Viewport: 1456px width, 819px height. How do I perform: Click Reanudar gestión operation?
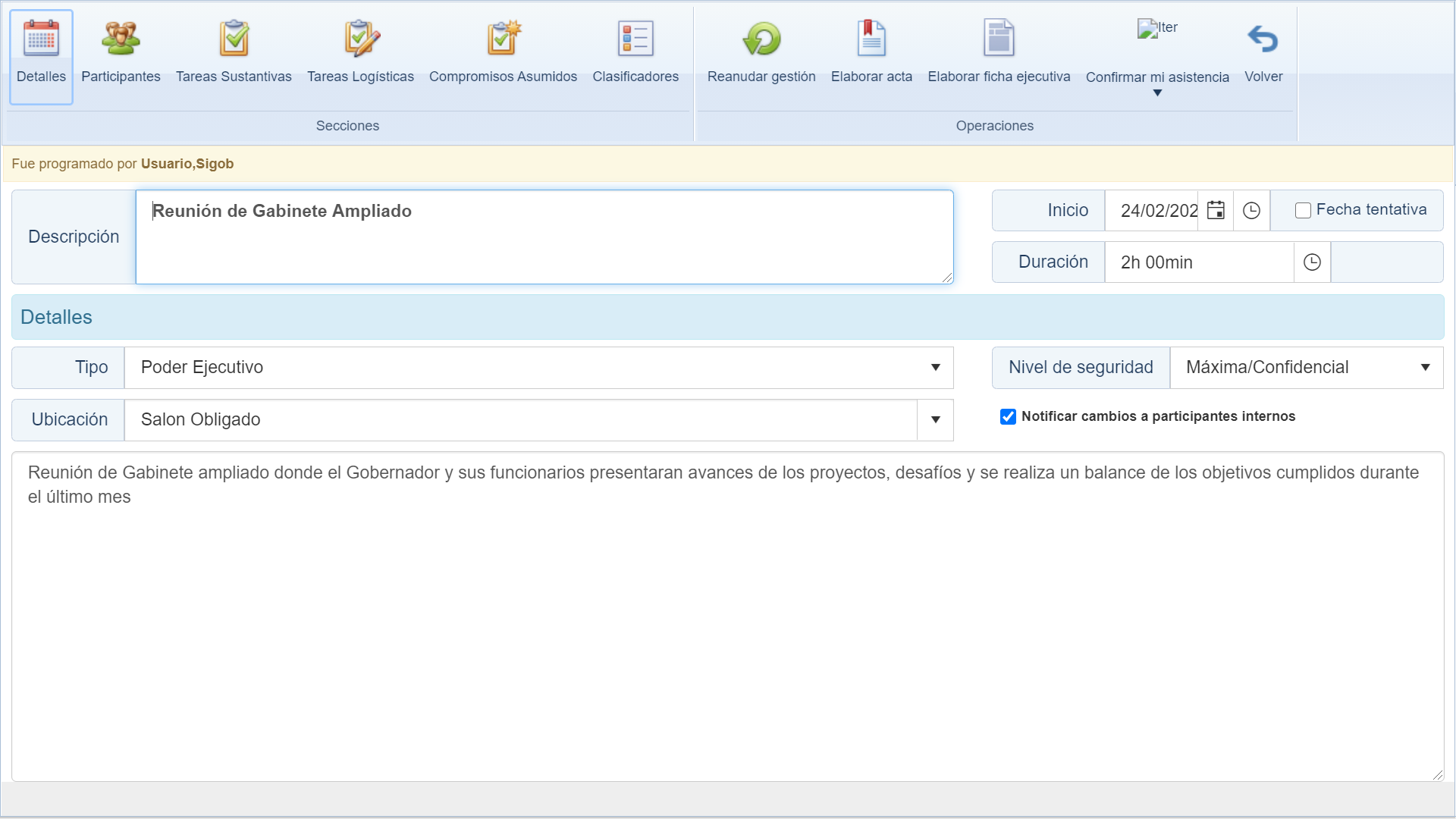click(761, 56)
